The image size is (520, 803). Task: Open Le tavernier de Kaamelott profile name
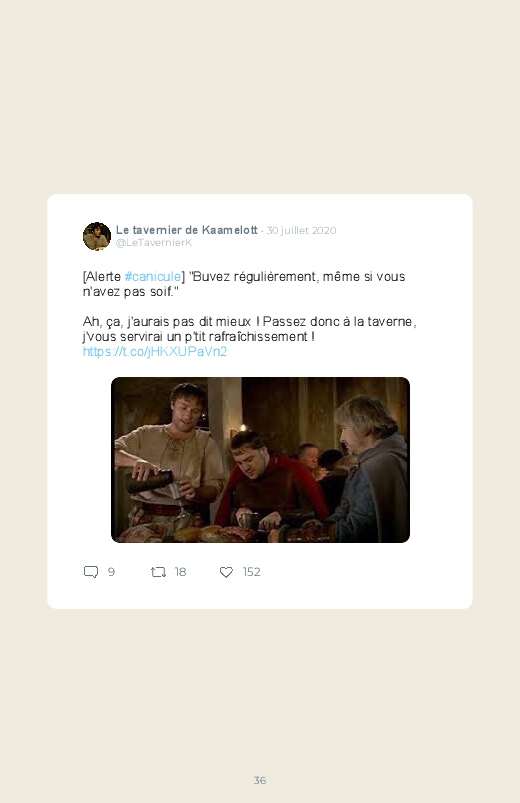tap(186, 230)
